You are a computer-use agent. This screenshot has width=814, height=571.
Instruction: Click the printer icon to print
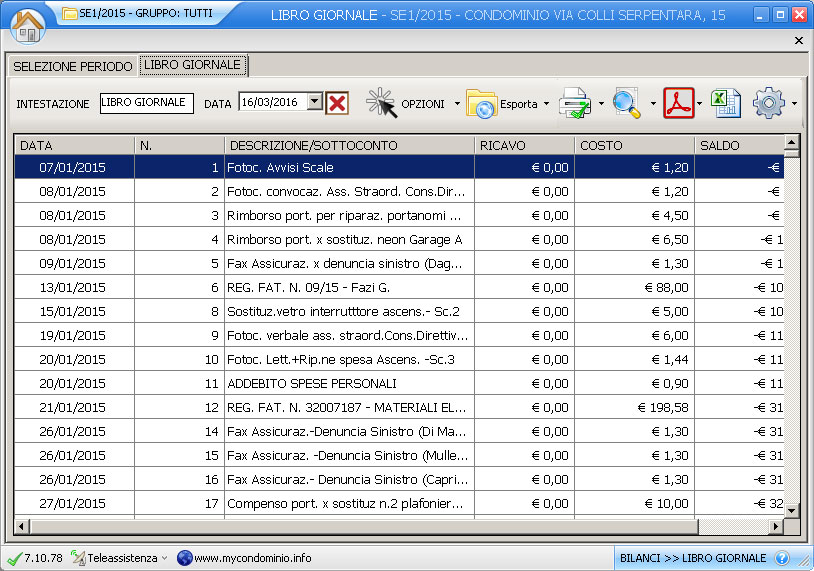575,103
